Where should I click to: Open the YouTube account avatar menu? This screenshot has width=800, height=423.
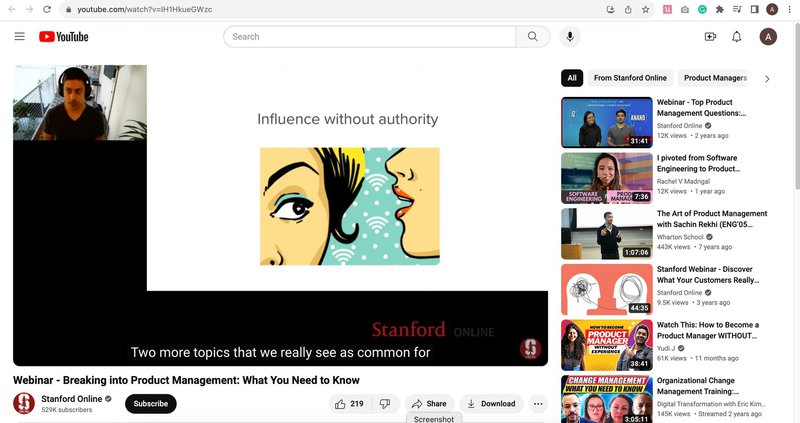coord(768,37)
